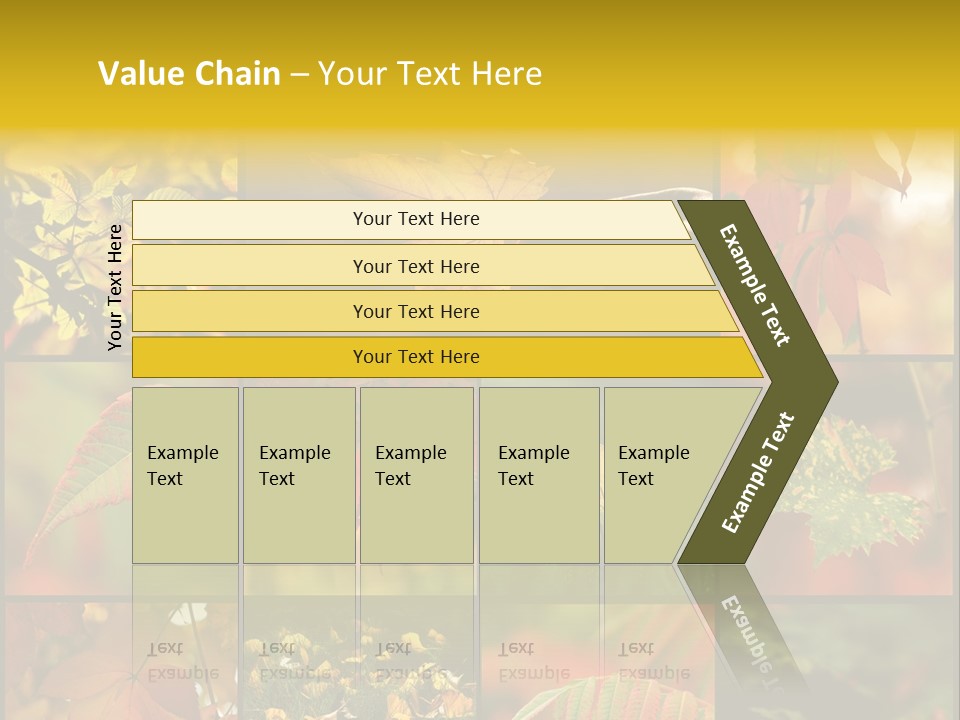Click the reflected text under the third box
960x720 pixels.
tap(411, 661)
